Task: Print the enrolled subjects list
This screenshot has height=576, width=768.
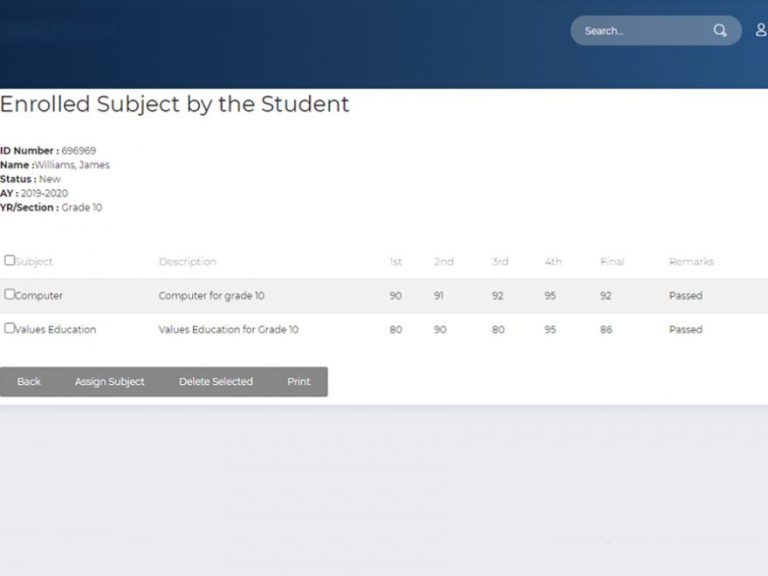Action: coord(299,382)
